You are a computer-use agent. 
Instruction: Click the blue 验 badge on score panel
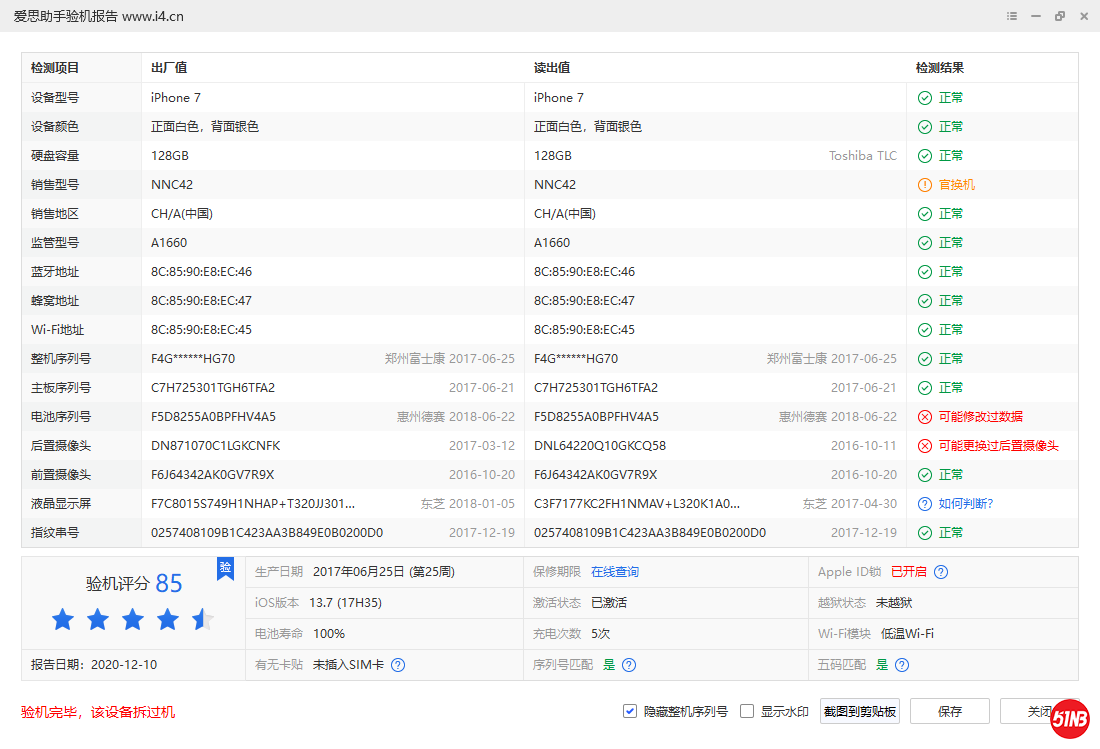[x=225, y=568]
